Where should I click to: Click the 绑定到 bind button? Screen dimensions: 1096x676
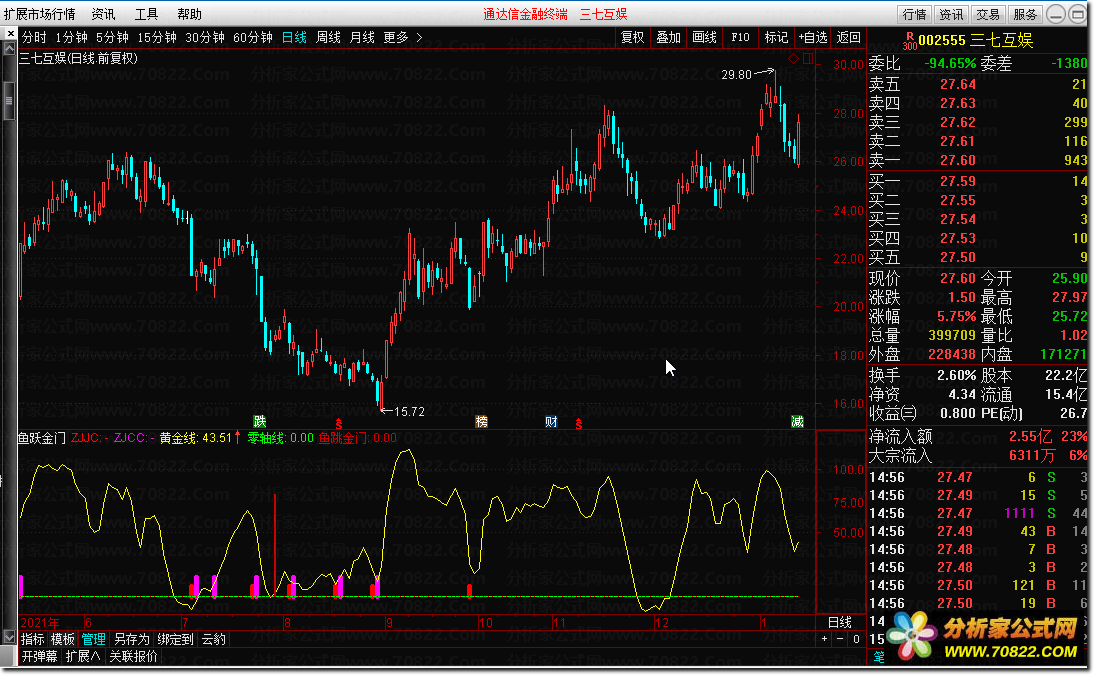[175, 639]
